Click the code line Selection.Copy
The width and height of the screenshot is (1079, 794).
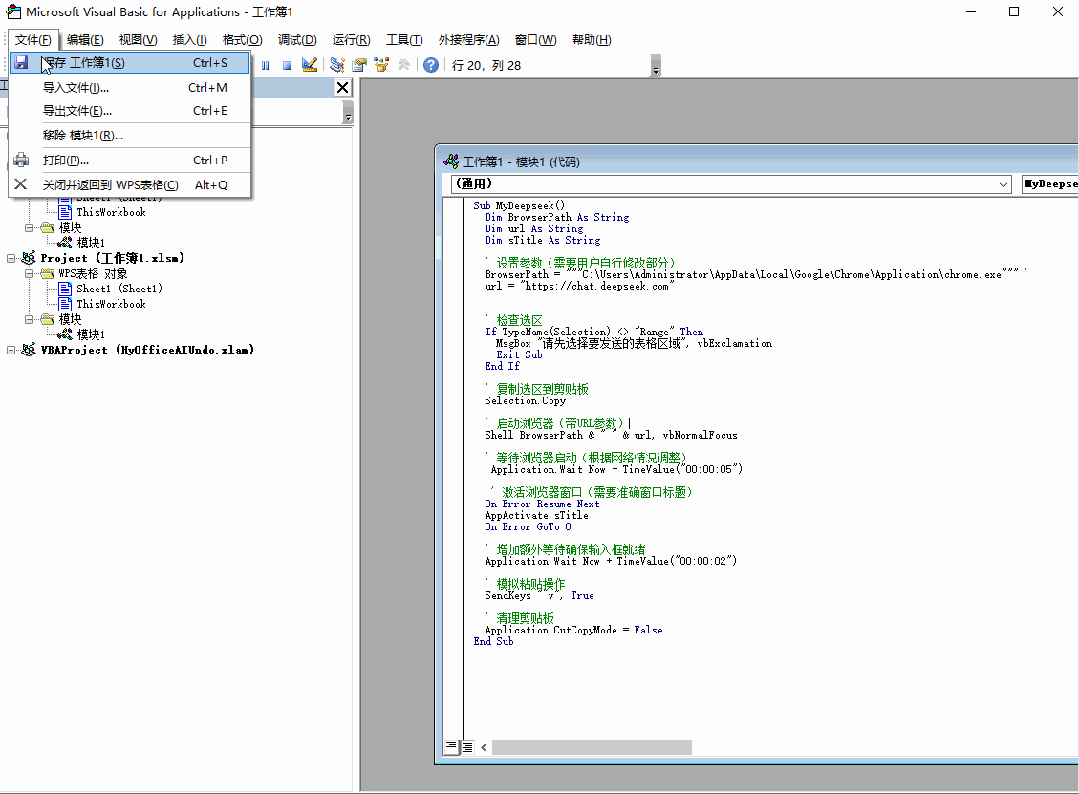(525, 400)
